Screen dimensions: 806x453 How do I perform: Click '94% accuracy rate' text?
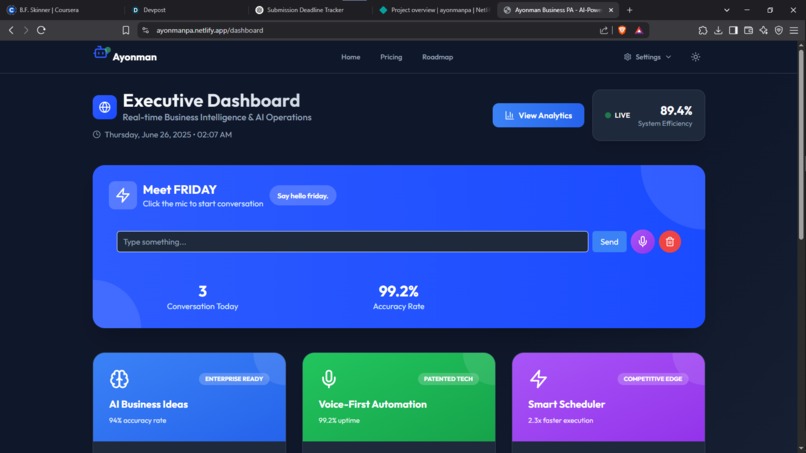coord(138,421)
